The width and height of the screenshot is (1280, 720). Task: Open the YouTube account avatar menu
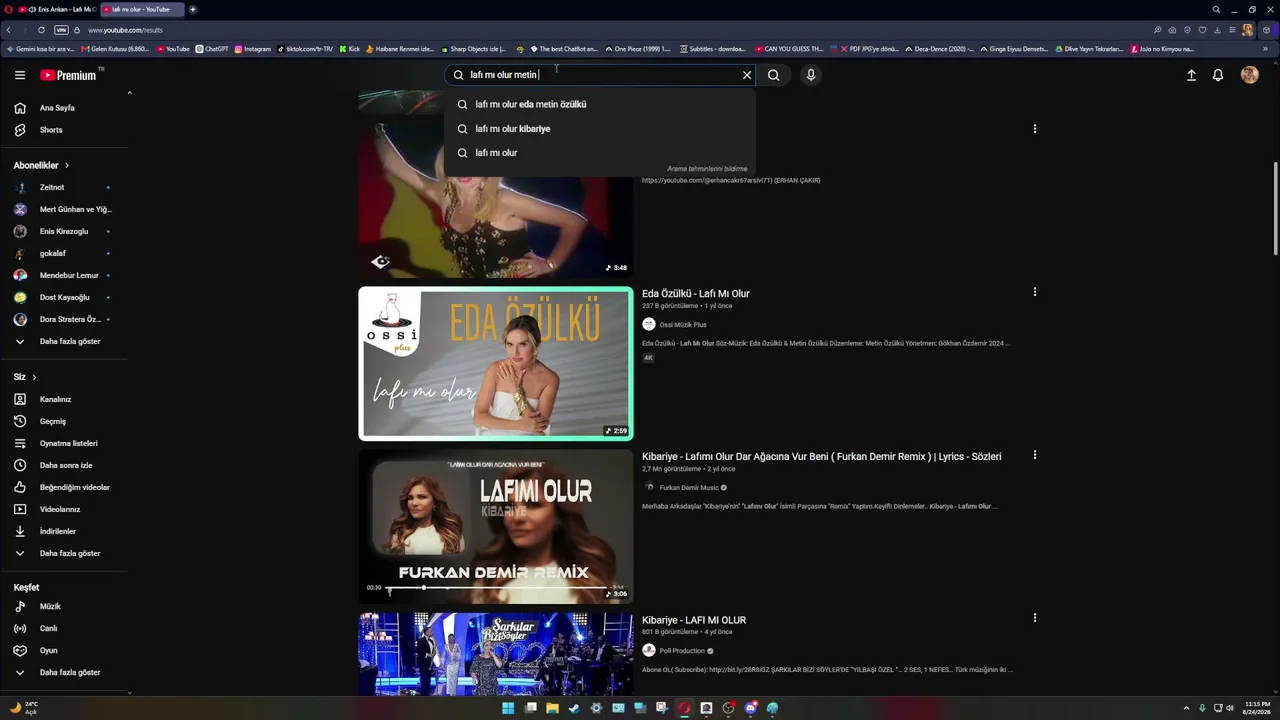click(1249, 75)
